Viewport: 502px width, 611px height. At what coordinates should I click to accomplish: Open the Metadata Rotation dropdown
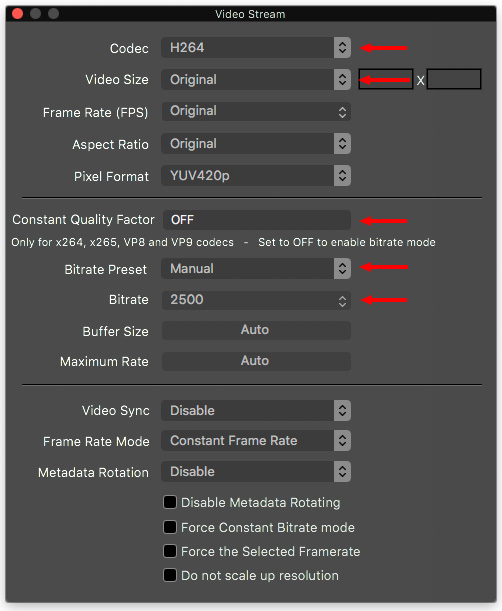(x=256, y=472)
